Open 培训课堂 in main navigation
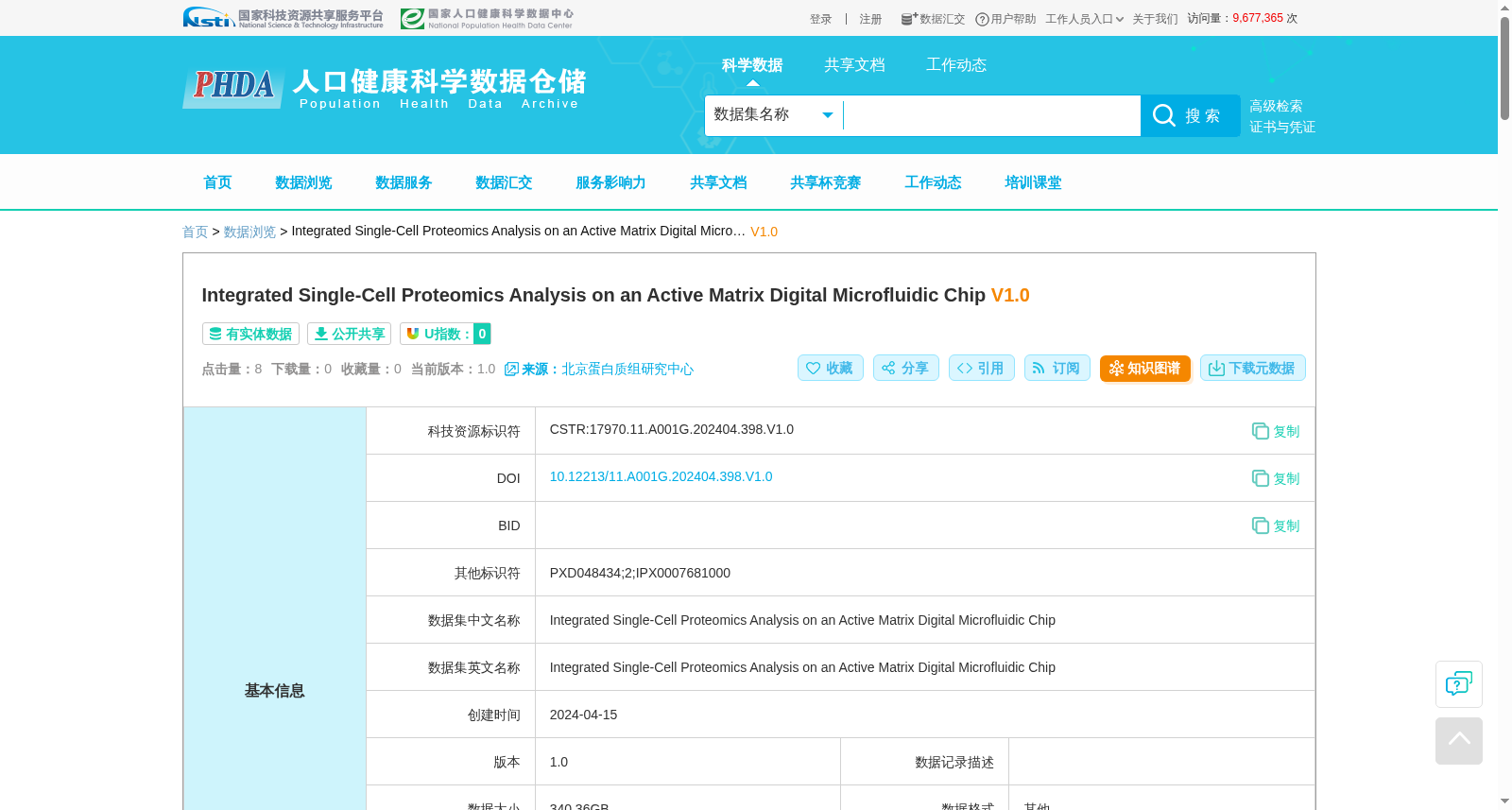1512x810 pixels. pos(1033,182)
